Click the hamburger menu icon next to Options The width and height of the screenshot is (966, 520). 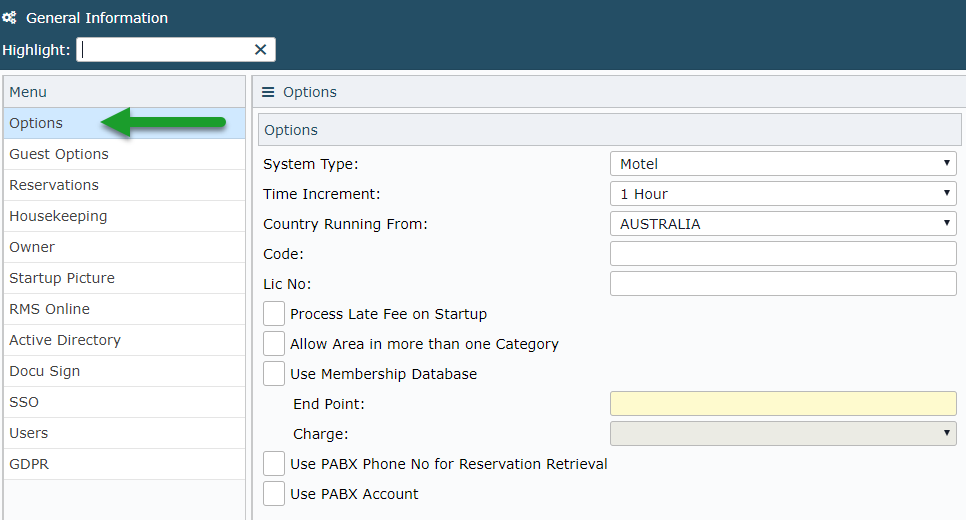[x=268, y=92]
